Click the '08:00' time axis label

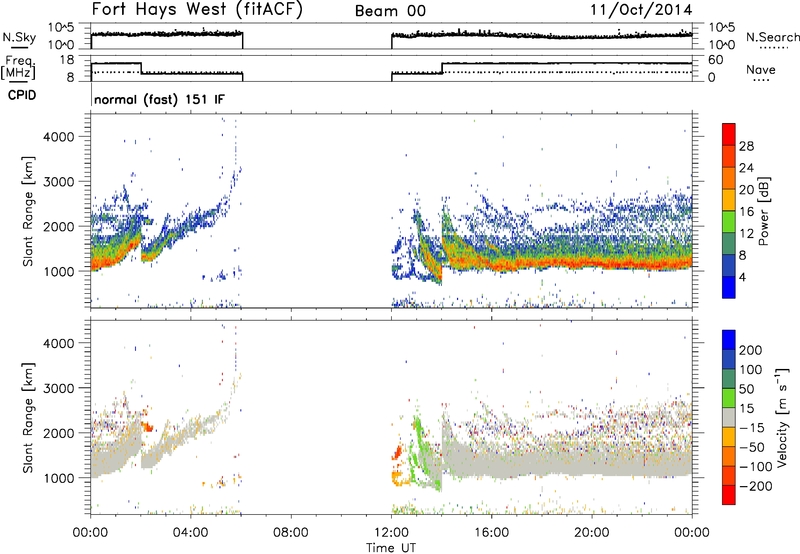pos(291,533)
